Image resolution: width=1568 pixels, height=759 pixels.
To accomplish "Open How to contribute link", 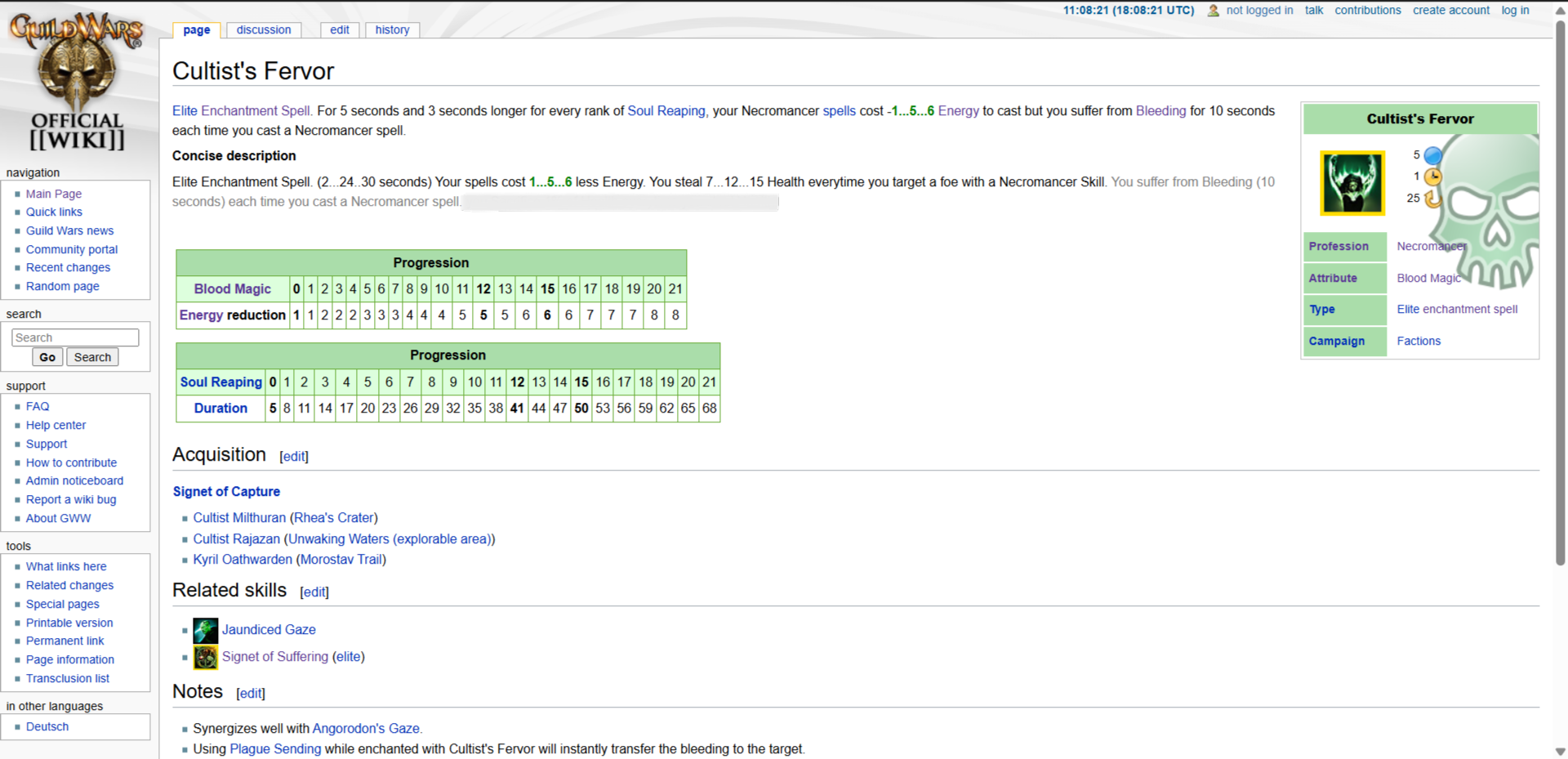I will click(71, 462).
